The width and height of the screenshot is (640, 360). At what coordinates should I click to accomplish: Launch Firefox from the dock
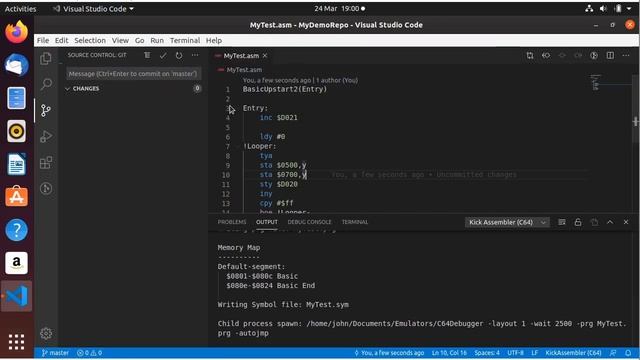(x=17, y=32)
